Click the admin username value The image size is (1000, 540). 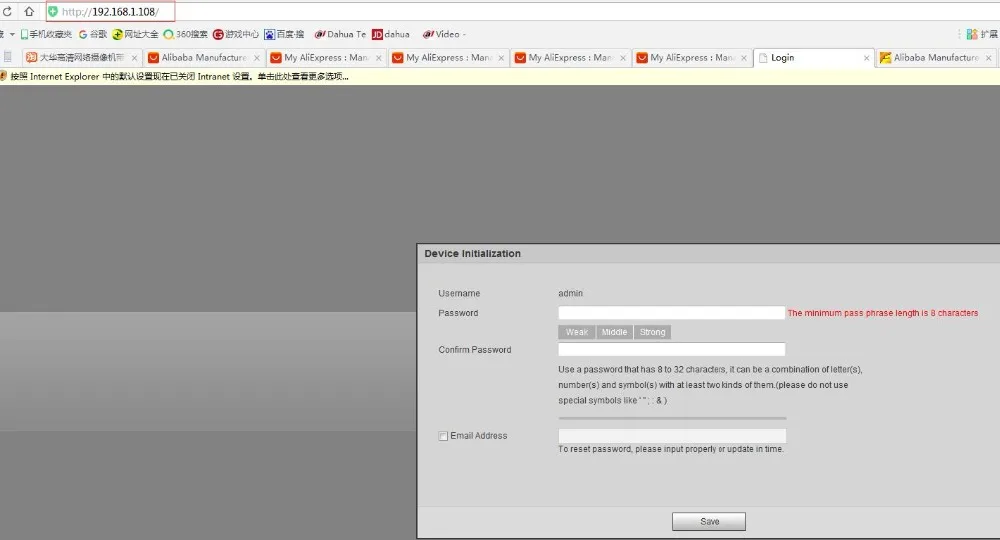[x=570, y=293]
